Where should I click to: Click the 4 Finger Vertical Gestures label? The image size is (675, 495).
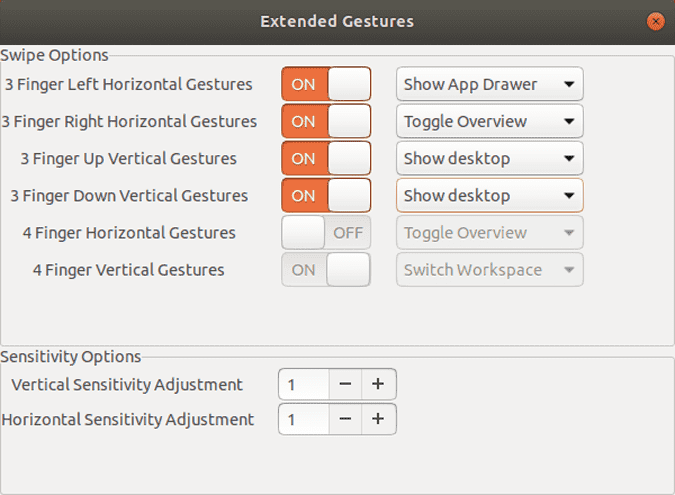click(129, 270)
